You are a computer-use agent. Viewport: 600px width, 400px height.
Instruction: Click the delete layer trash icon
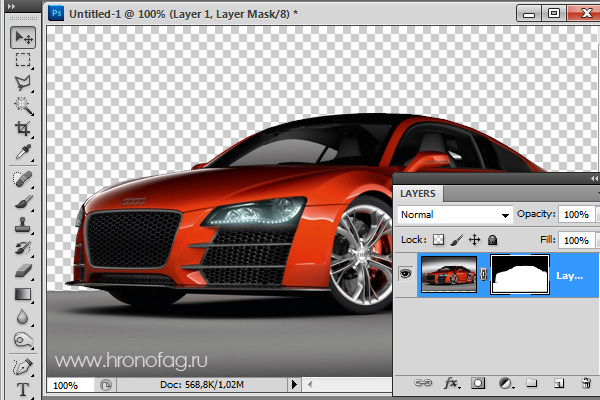click(586, 383)
